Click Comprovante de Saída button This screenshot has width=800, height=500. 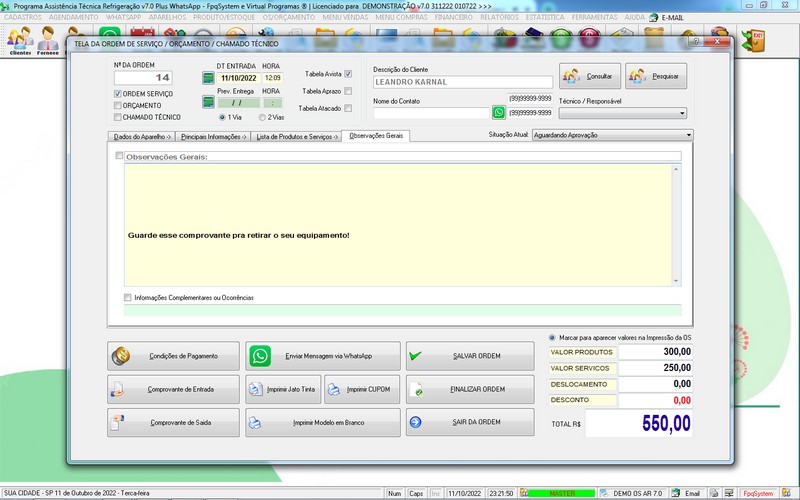click(173, 422)
